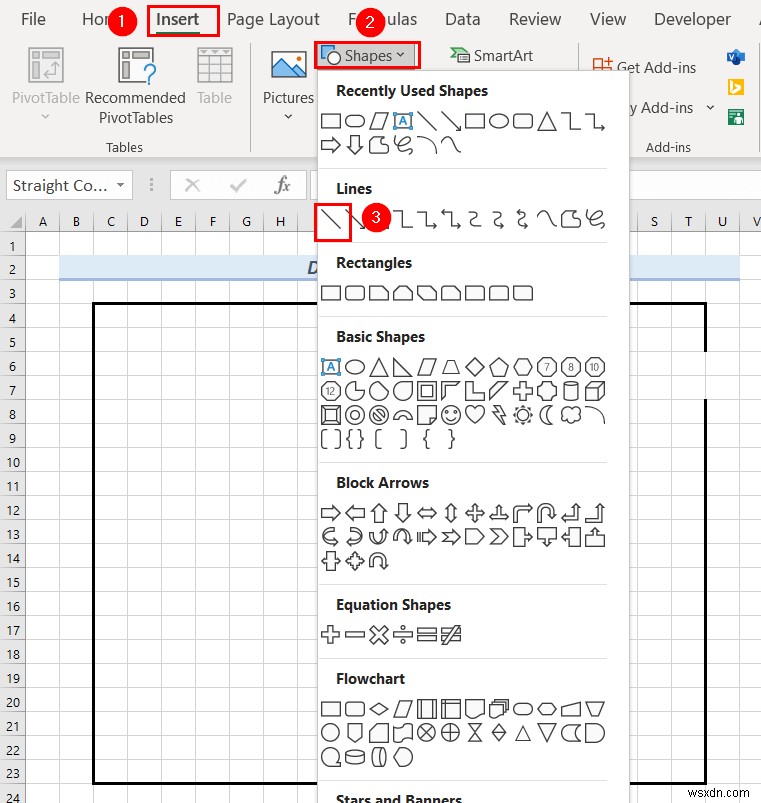This screenshot has height=803, width=761.
Task: Select the Text Box in Recently Used Shapes
Action: tap(403, 121)
